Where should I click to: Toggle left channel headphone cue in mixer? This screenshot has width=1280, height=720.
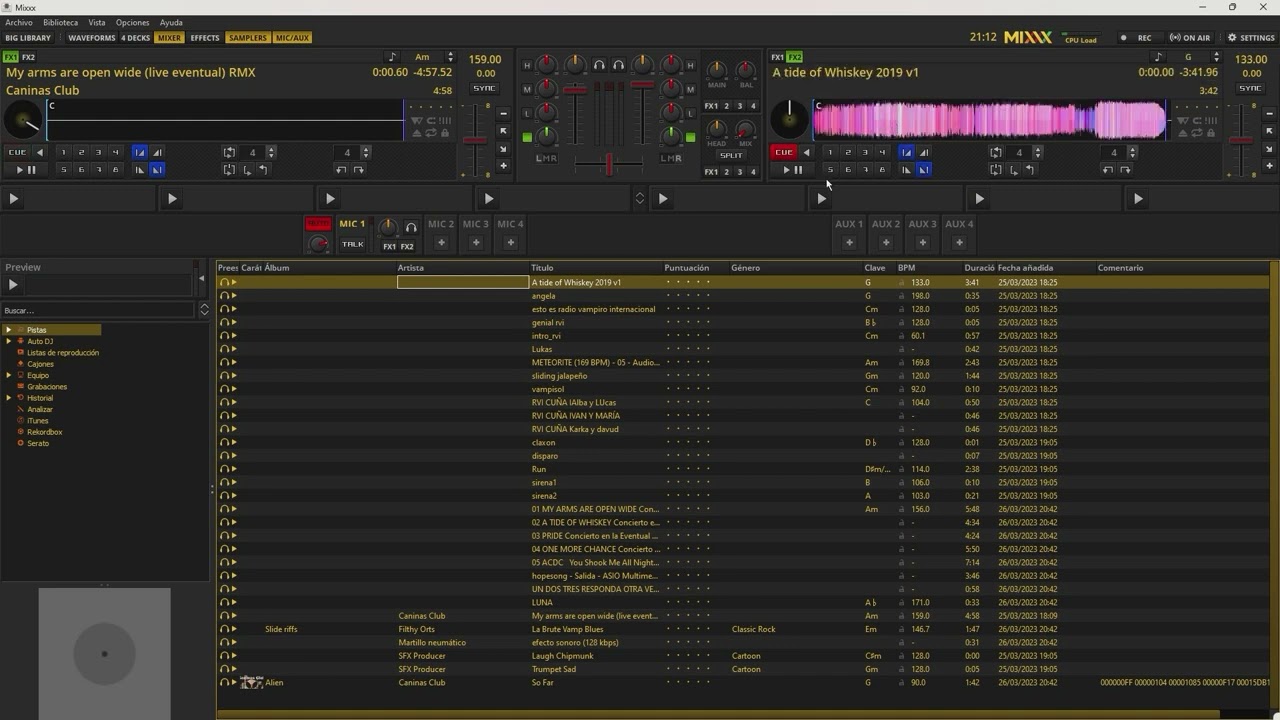point(599,65)
